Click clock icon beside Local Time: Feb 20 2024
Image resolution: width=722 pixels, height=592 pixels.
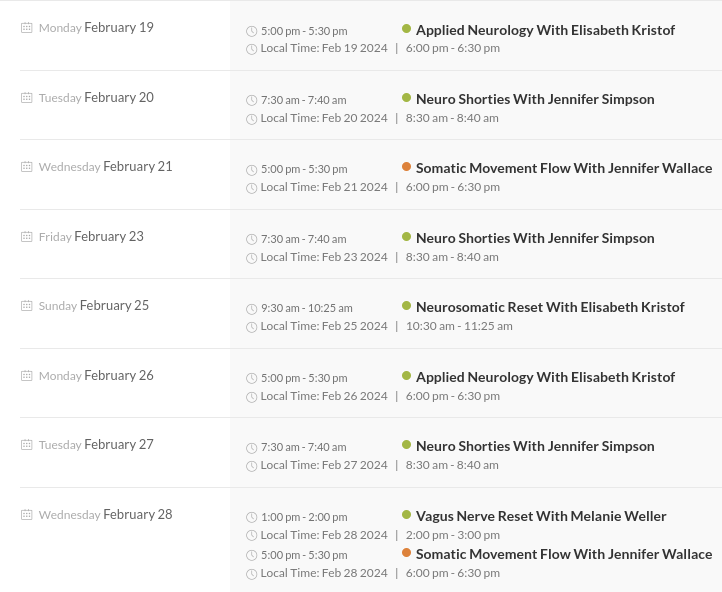pos(251,119)
